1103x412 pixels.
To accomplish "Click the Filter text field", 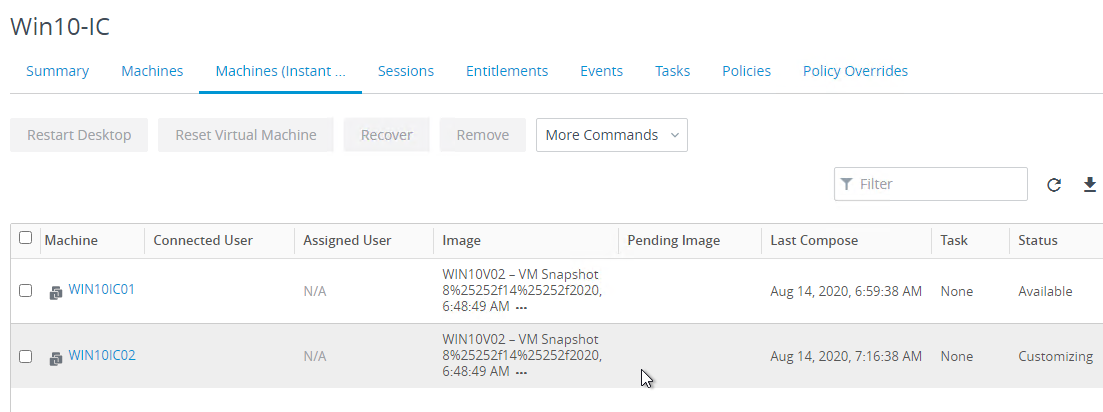I will click(x=931, y=184).
